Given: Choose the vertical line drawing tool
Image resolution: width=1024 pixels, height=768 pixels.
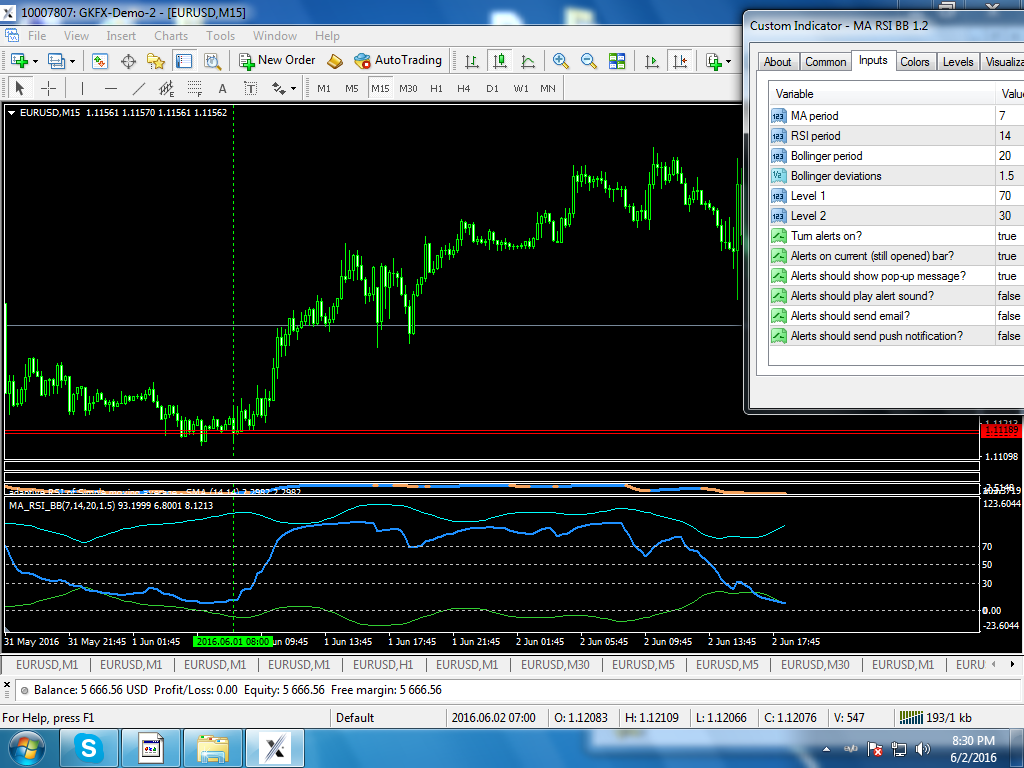Looking at the screenshot, I should [82, 88].
